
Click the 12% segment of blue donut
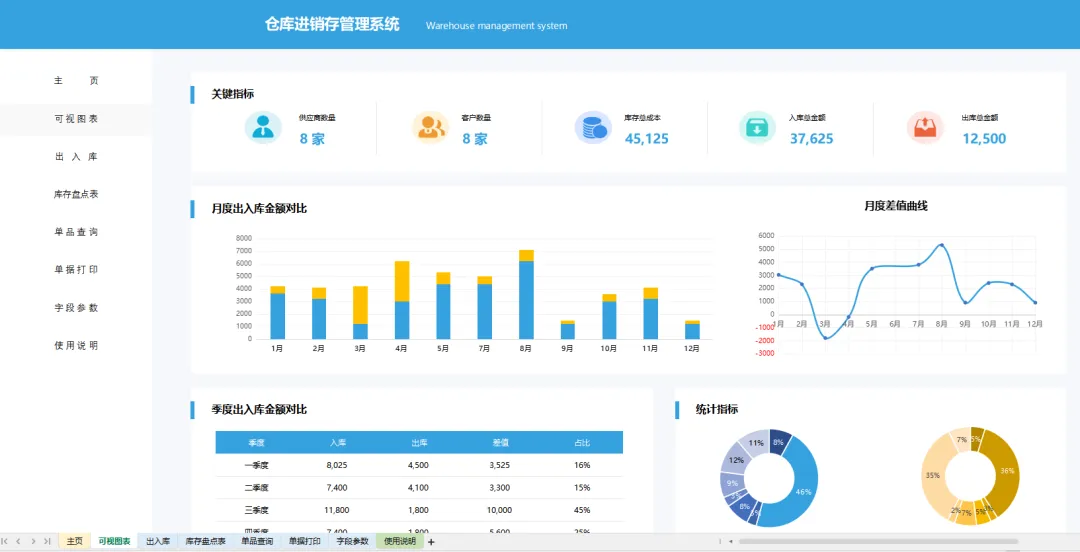coord(736,460)
